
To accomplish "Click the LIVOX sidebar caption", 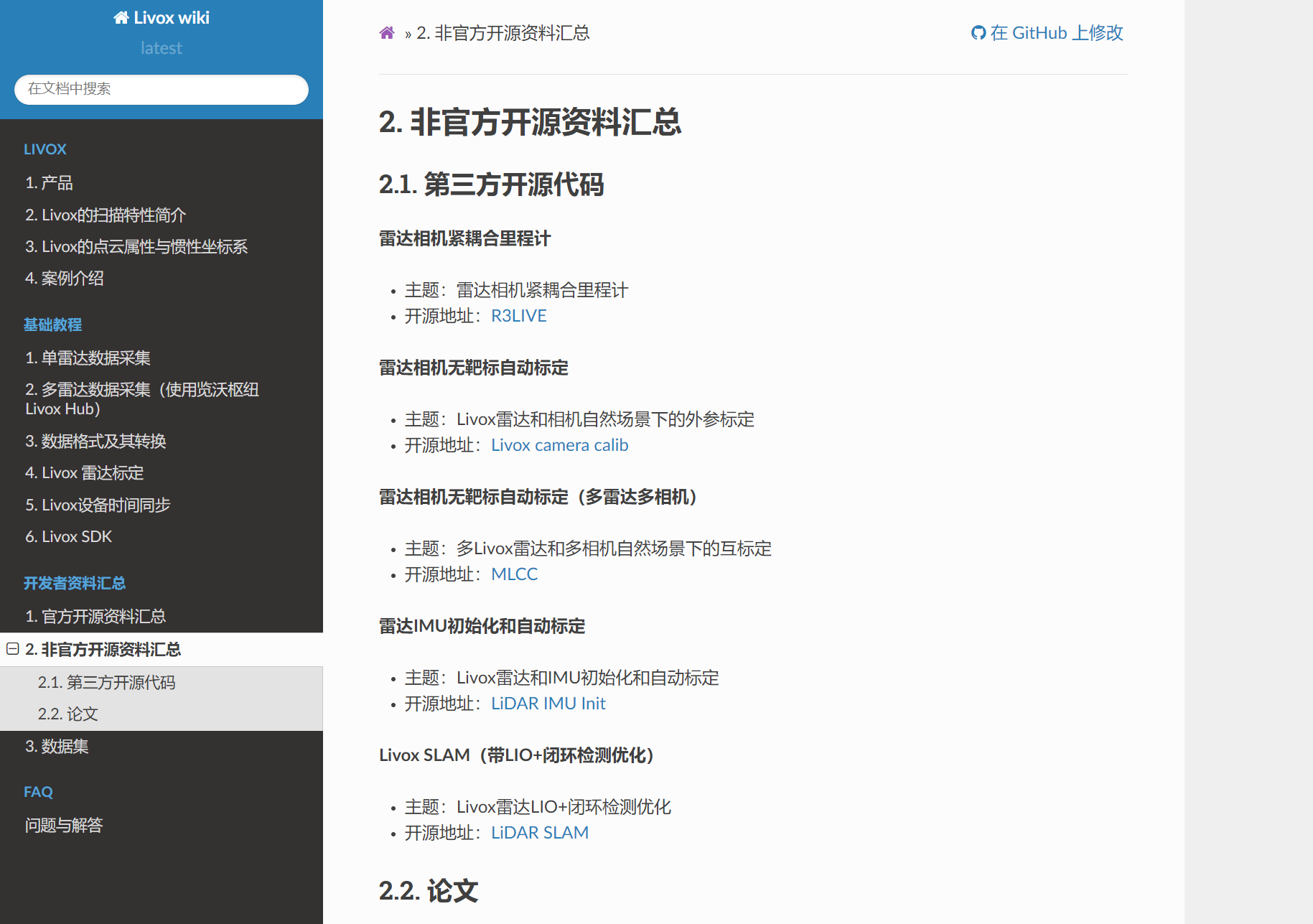I will pos(45,149).
